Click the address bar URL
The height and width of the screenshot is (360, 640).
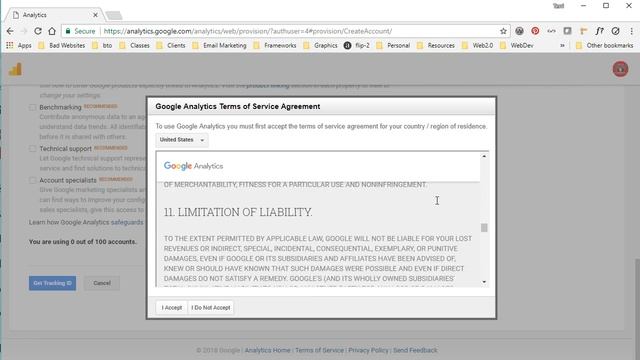[248, 31]
